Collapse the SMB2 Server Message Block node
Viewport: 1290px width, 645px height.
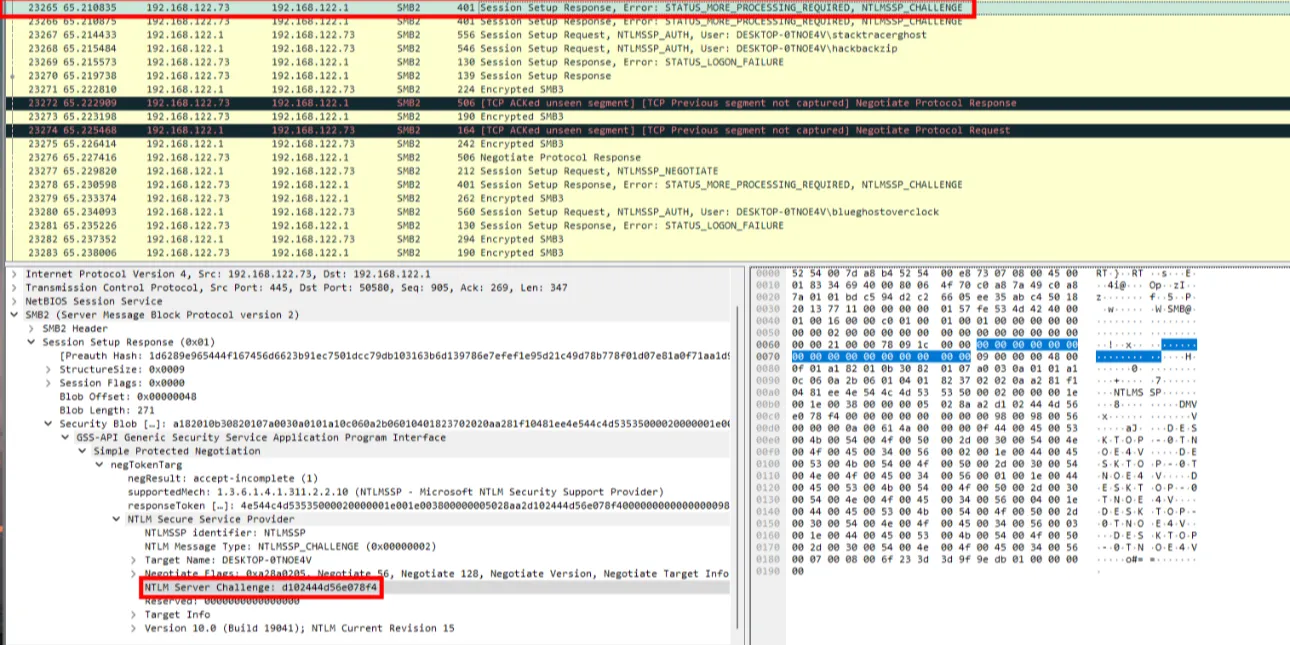14,315
